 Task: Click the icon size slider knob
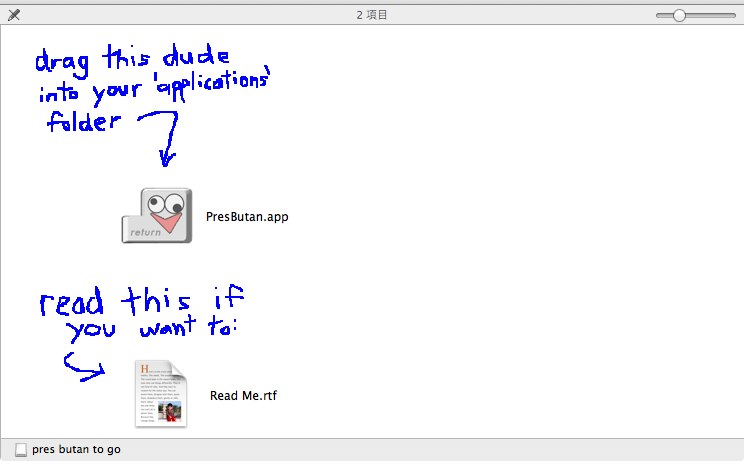680,15
